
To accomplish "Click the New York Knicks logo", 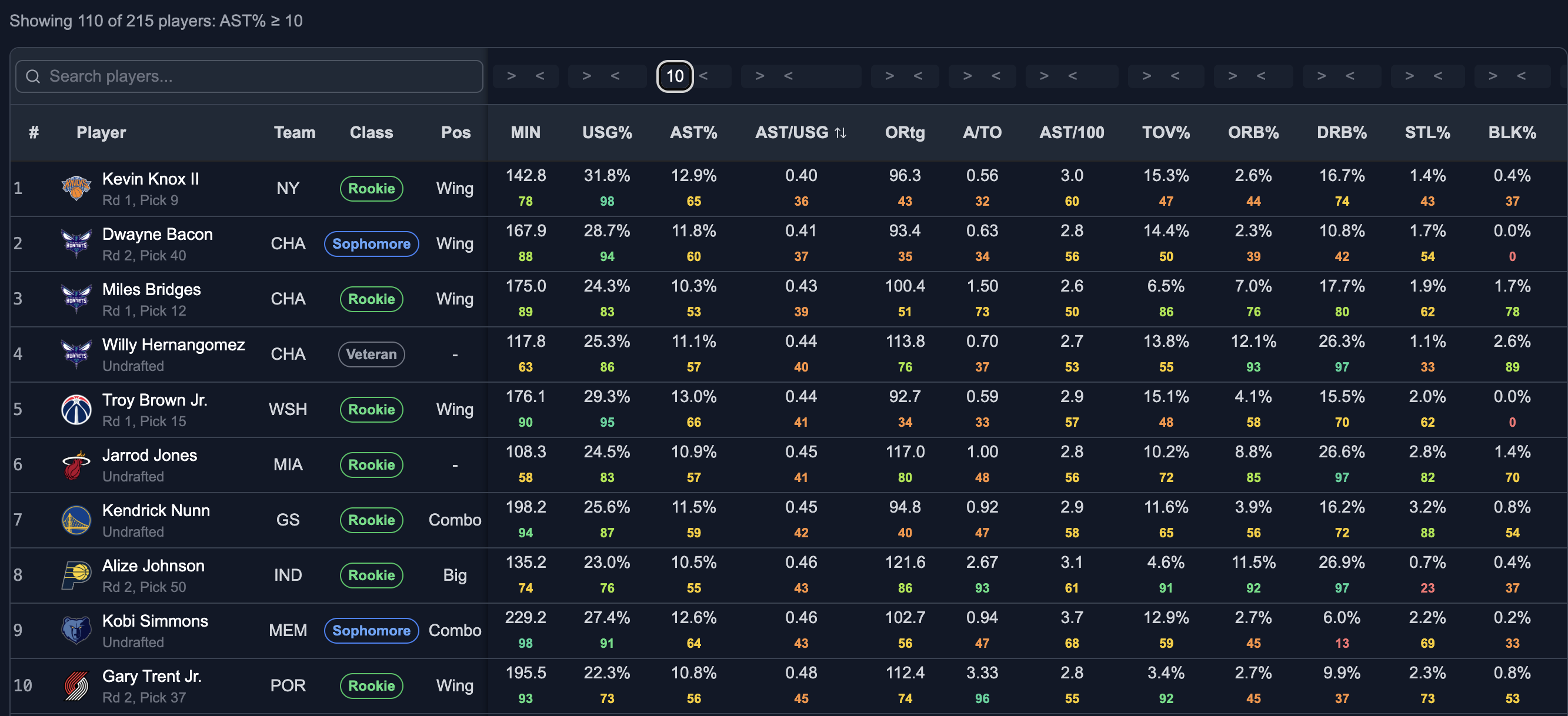I will 76,188.
